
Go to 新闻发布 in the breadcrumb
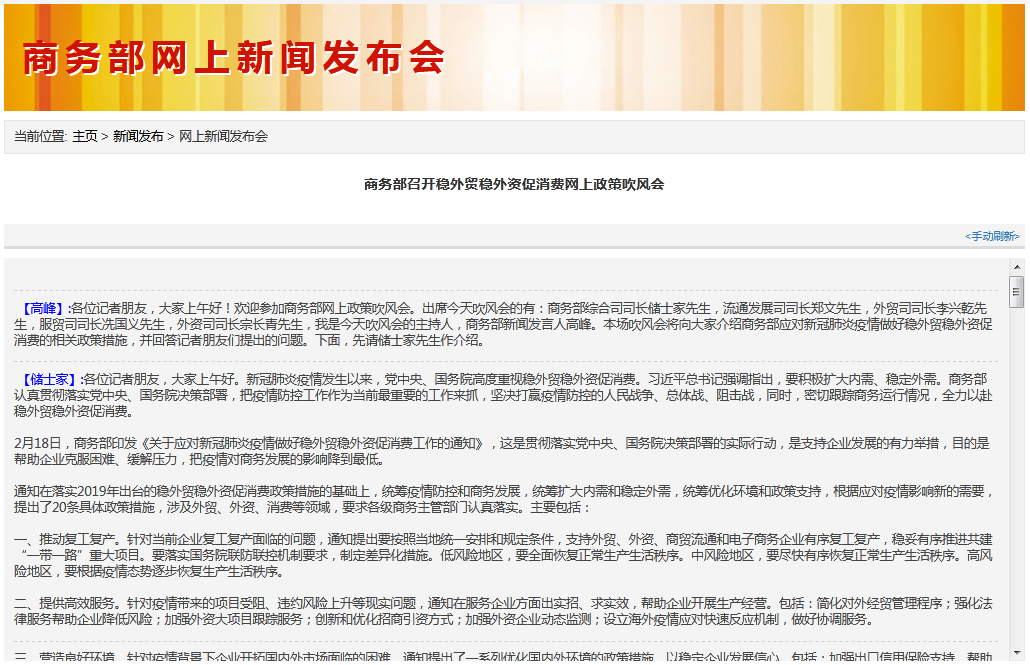point(138,136)
